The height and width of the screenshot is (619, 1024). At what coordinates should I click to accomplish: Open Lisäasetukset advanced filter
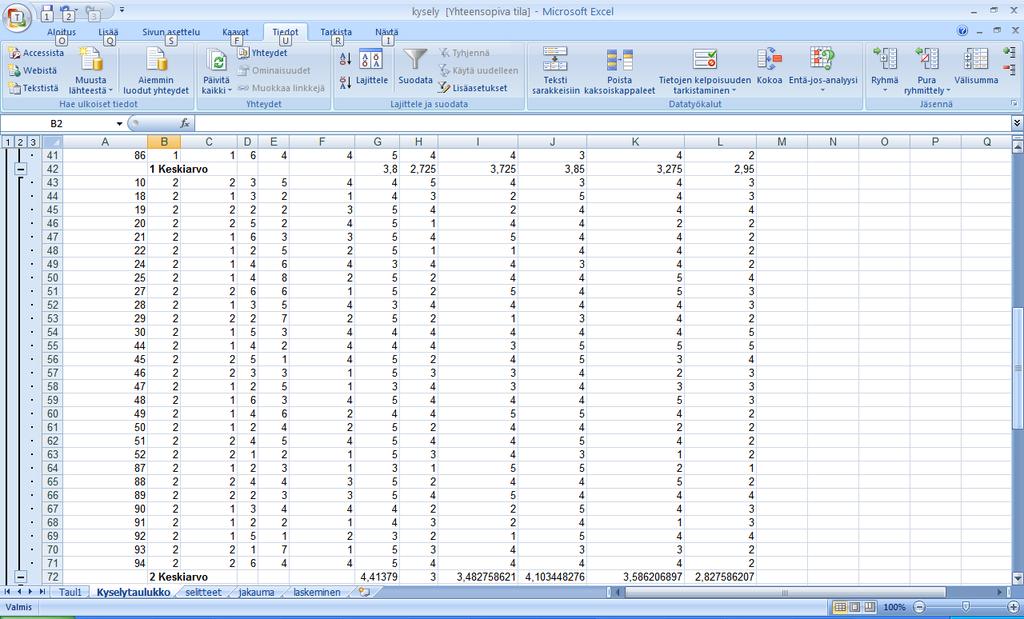pyautogui.click(x=473, y=87)
